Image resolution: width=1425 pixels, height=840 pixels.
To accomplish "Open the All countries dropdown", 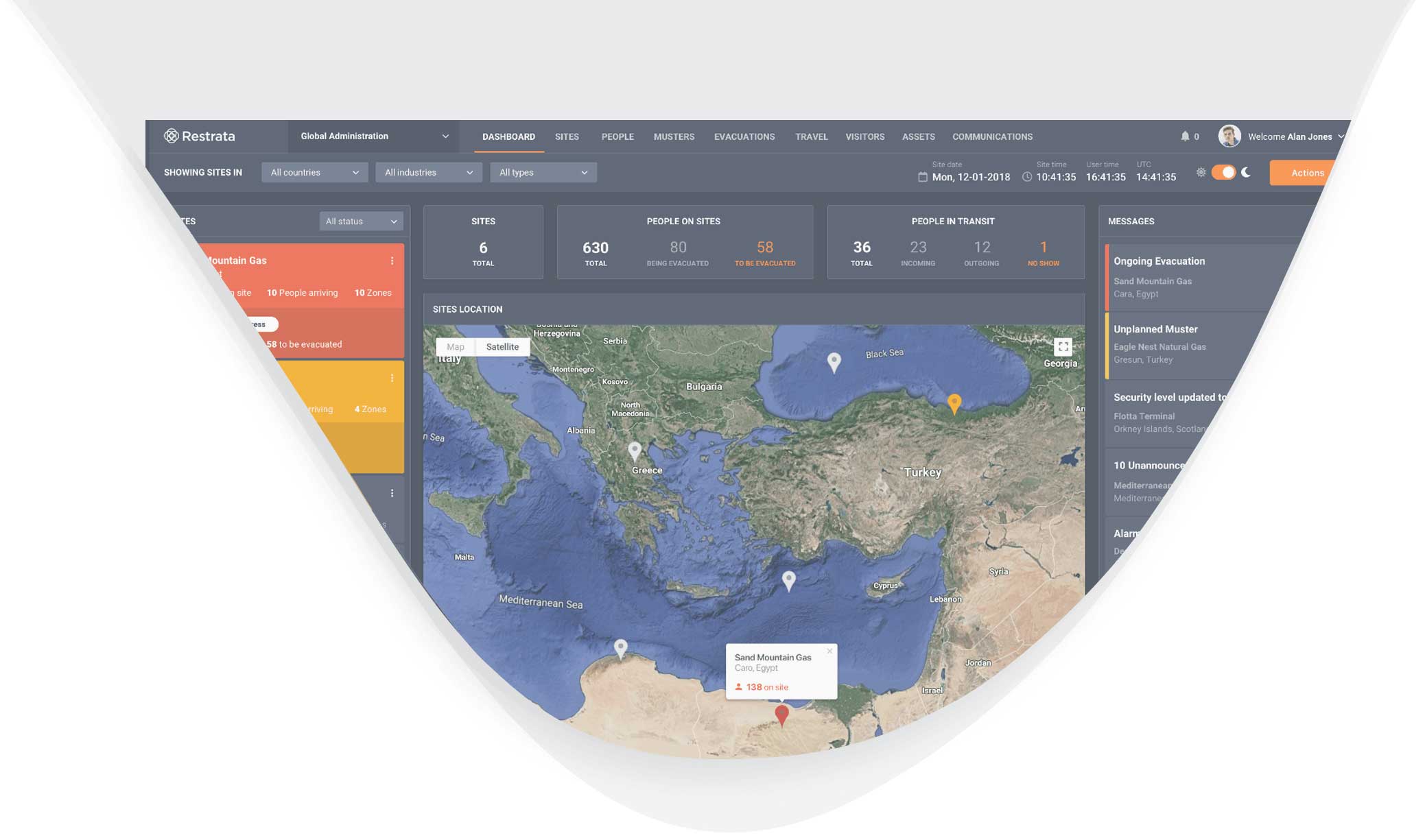I will (314, 173).
